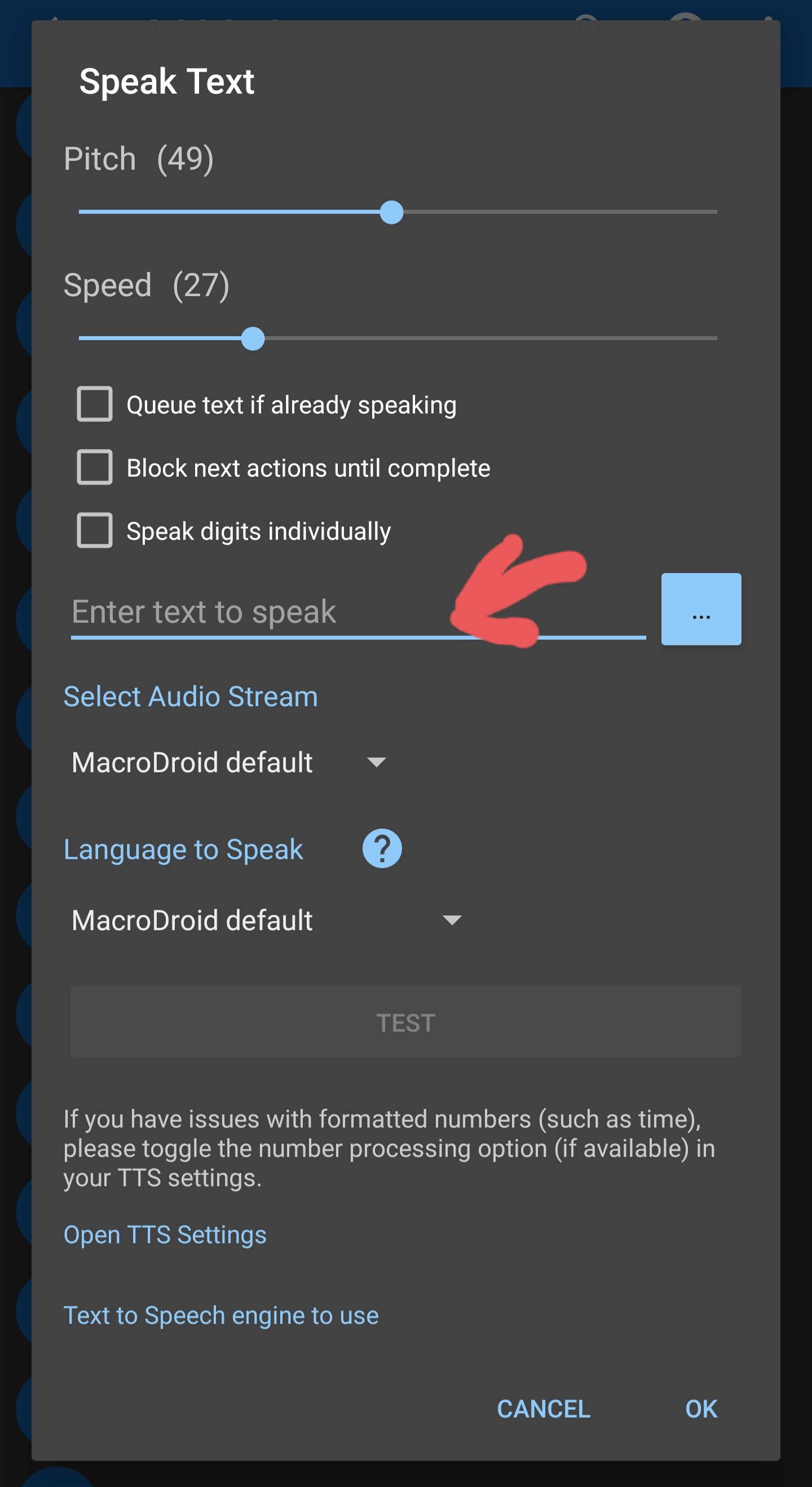Screen dimensions: 812x1487
Task: Open the language MacroDroid default selector
Action: point(267,920)
